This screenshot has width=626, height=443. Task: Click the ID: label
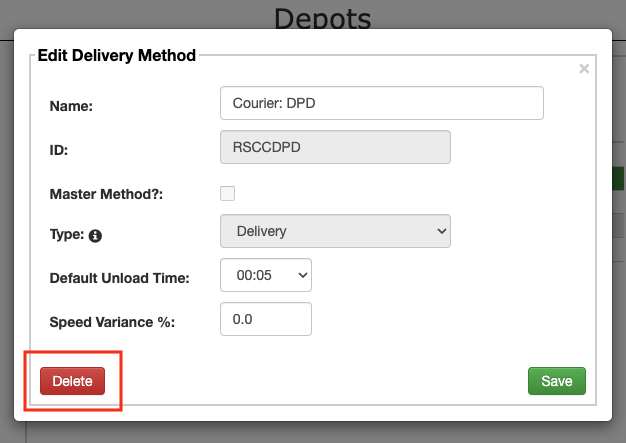tap(59, 150)
